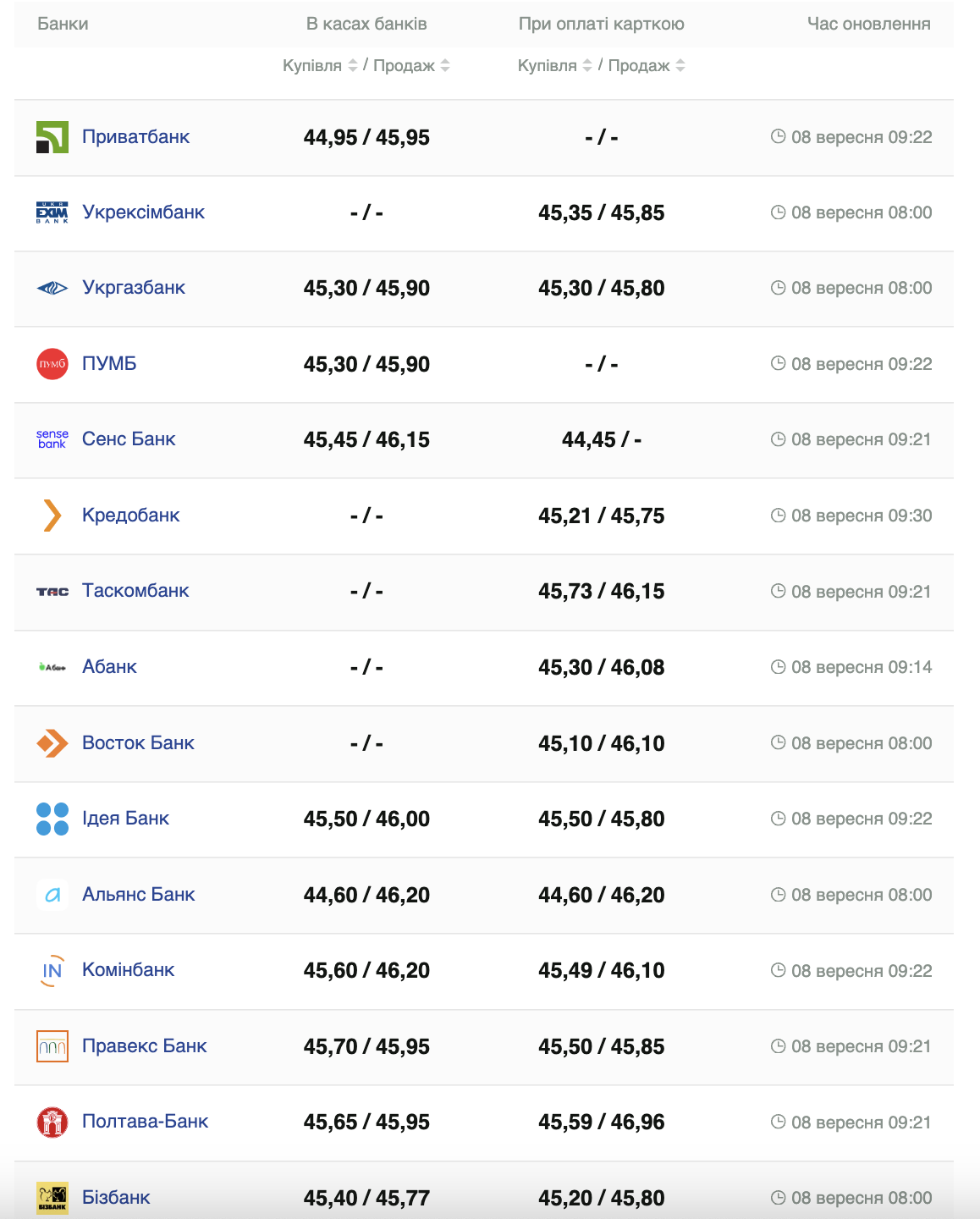The image size is (980, 1219).
Task: Click the orange Кредобанк chevron logo
Action: tap(52, 516)
